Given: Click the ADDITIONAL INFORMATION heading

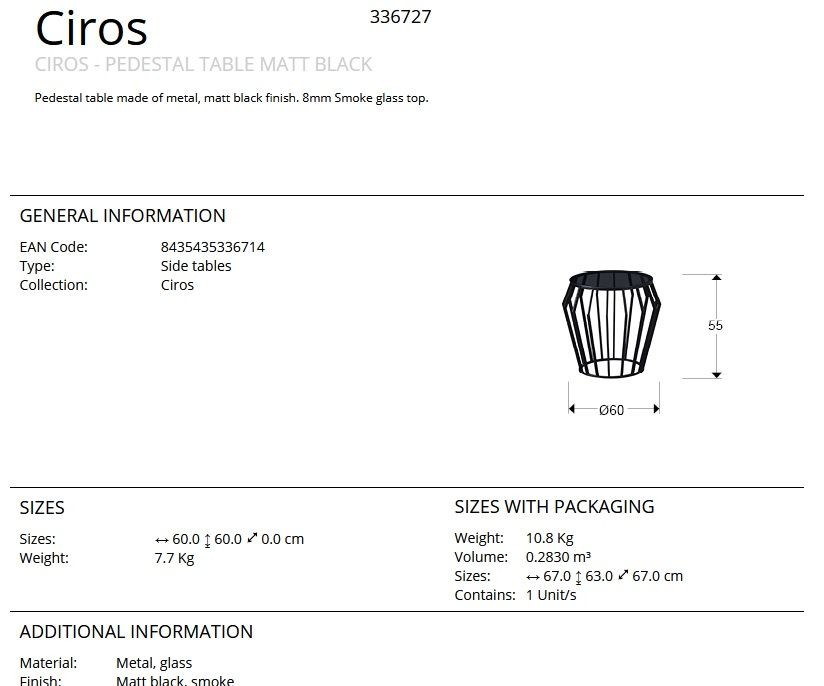Looking at the screenshot, I should click(136, 632).
